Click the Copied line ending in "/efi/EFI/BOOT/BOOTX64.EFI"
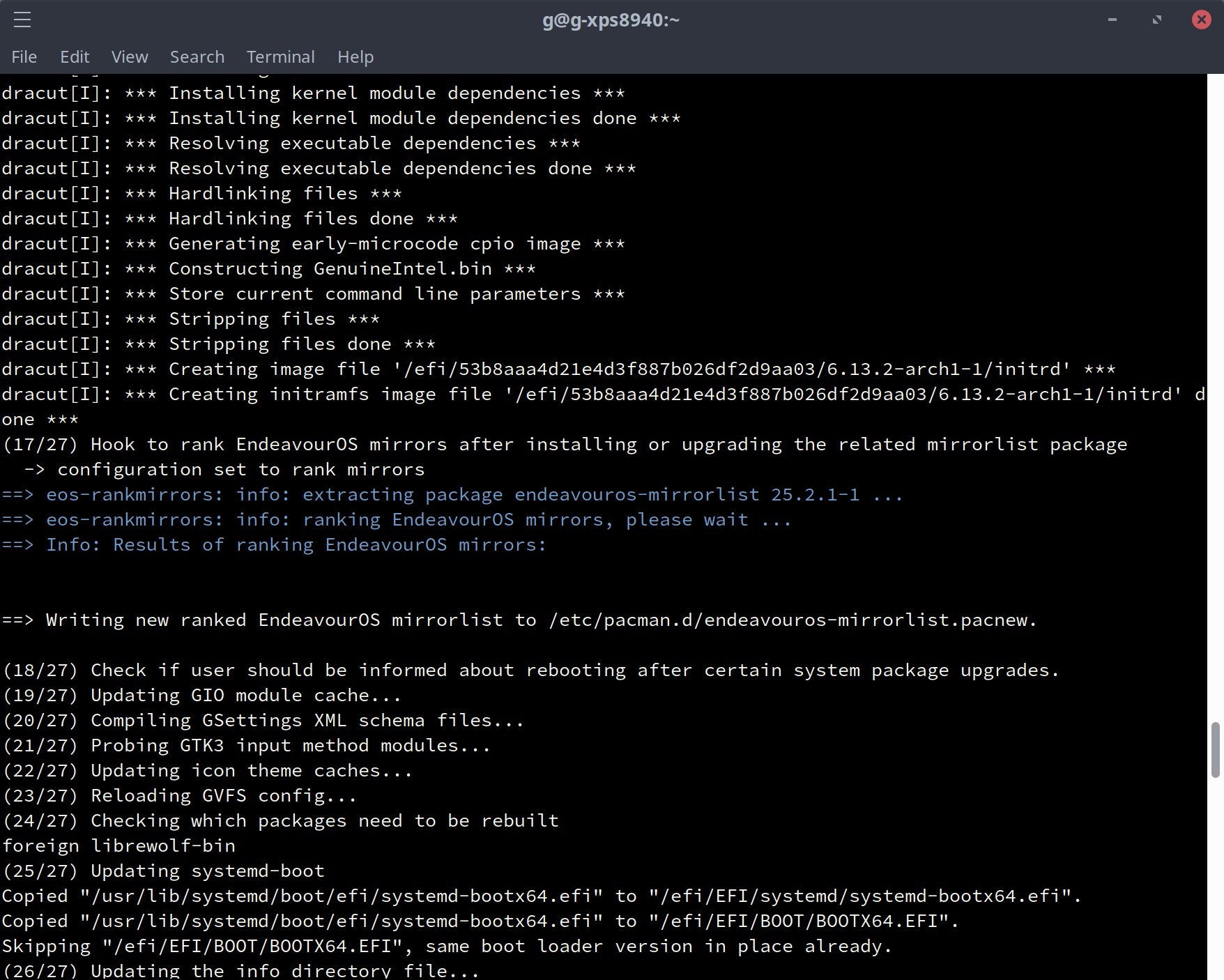1224x980 pixels. [480, 921]
